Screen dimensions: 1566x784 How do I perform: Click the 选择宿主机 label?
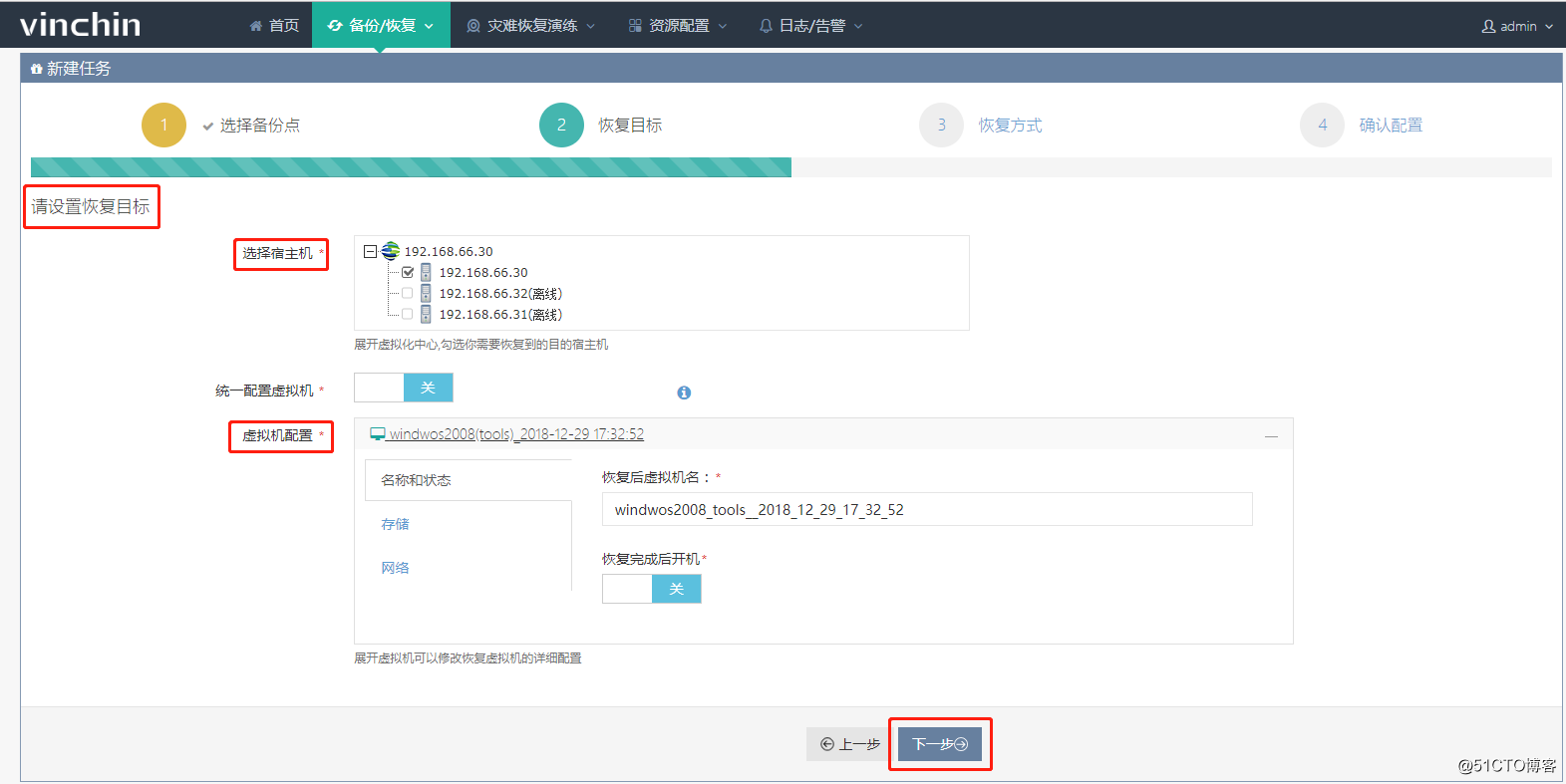[x=277, y=253]
